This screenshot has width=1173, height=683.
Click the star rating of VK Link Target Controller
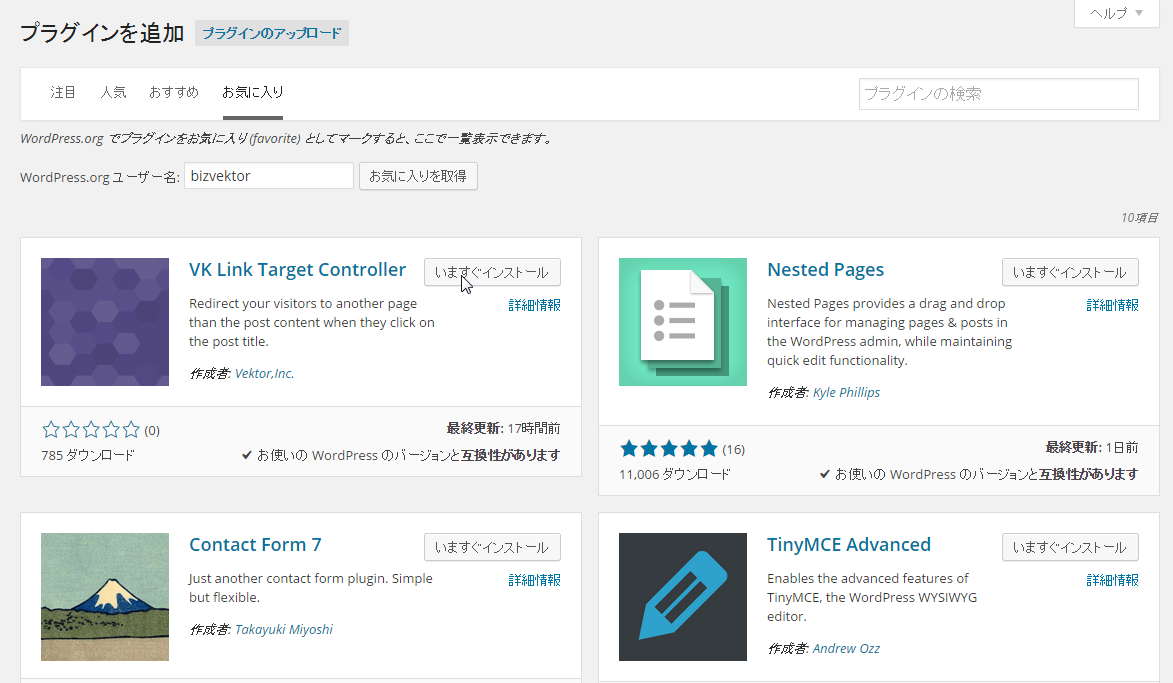click(91, 430)
